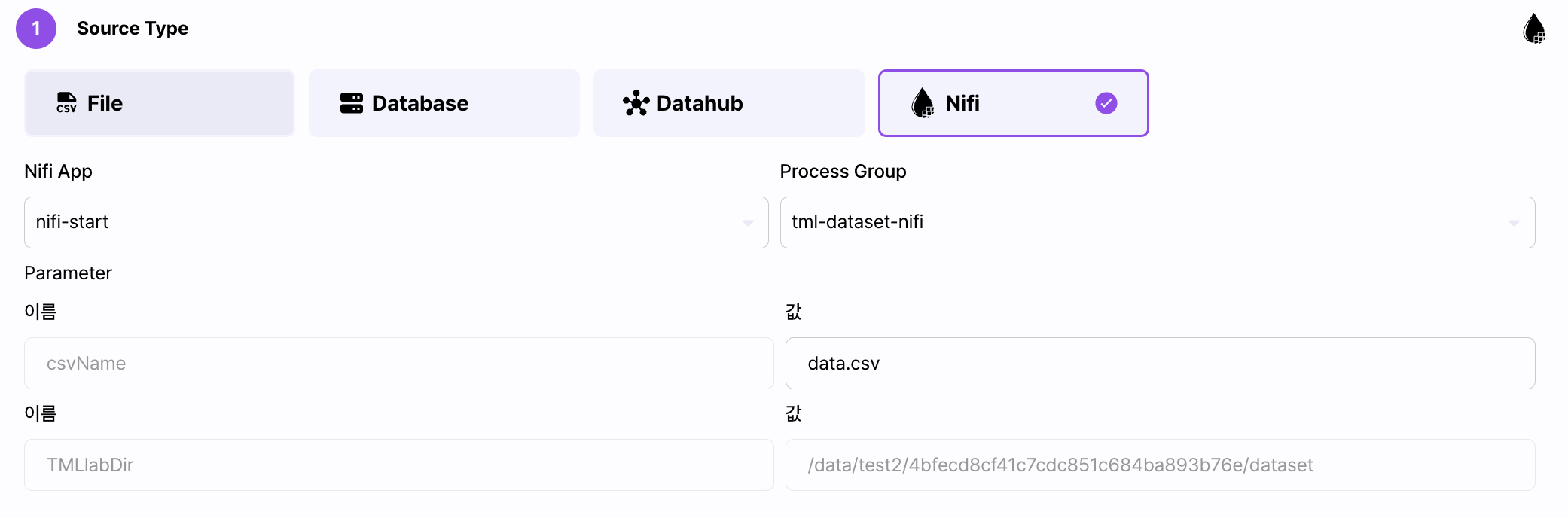1568x518 pixels.
Task: Click the Process Group dropdown arrow
Action: click(x=1514, y=223)
